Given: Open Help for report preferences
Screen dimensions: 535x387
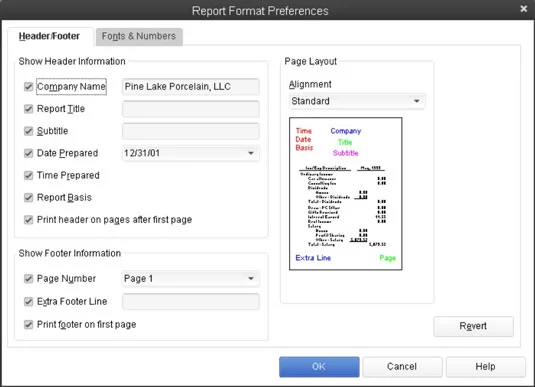Looking at the screenshot, I should pyautogui.click(x=486, y=367).
